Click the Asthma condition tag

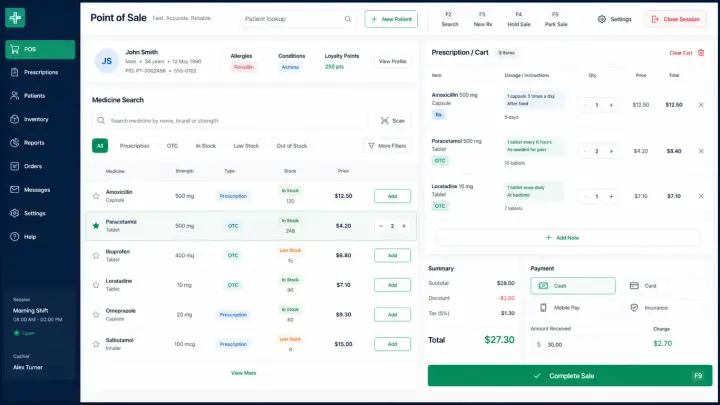click(x=290, y=67)
